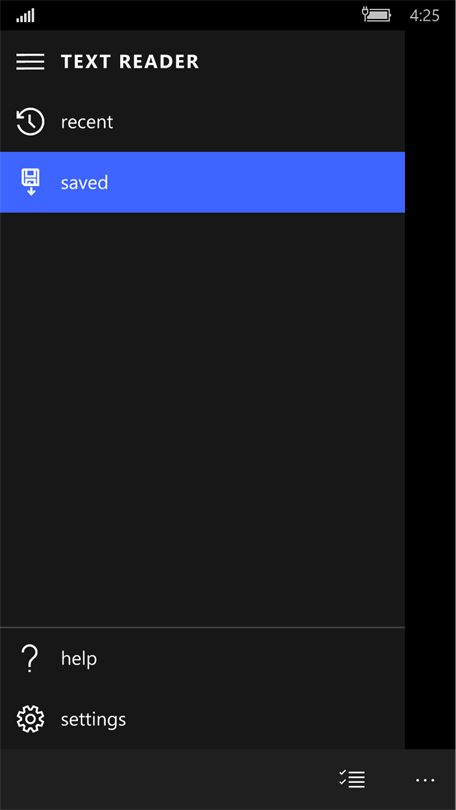The height and width of the screenshot is (810, 456).
Task: Collapse the hamburger navigation menu
Action: pos(30,62)
